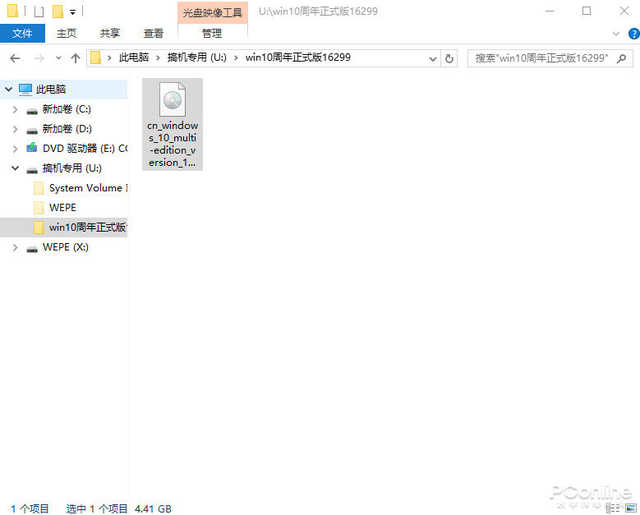Open the 管理 ribbon tab
Viewport: 640px width, 515px height.
[212, 33]
